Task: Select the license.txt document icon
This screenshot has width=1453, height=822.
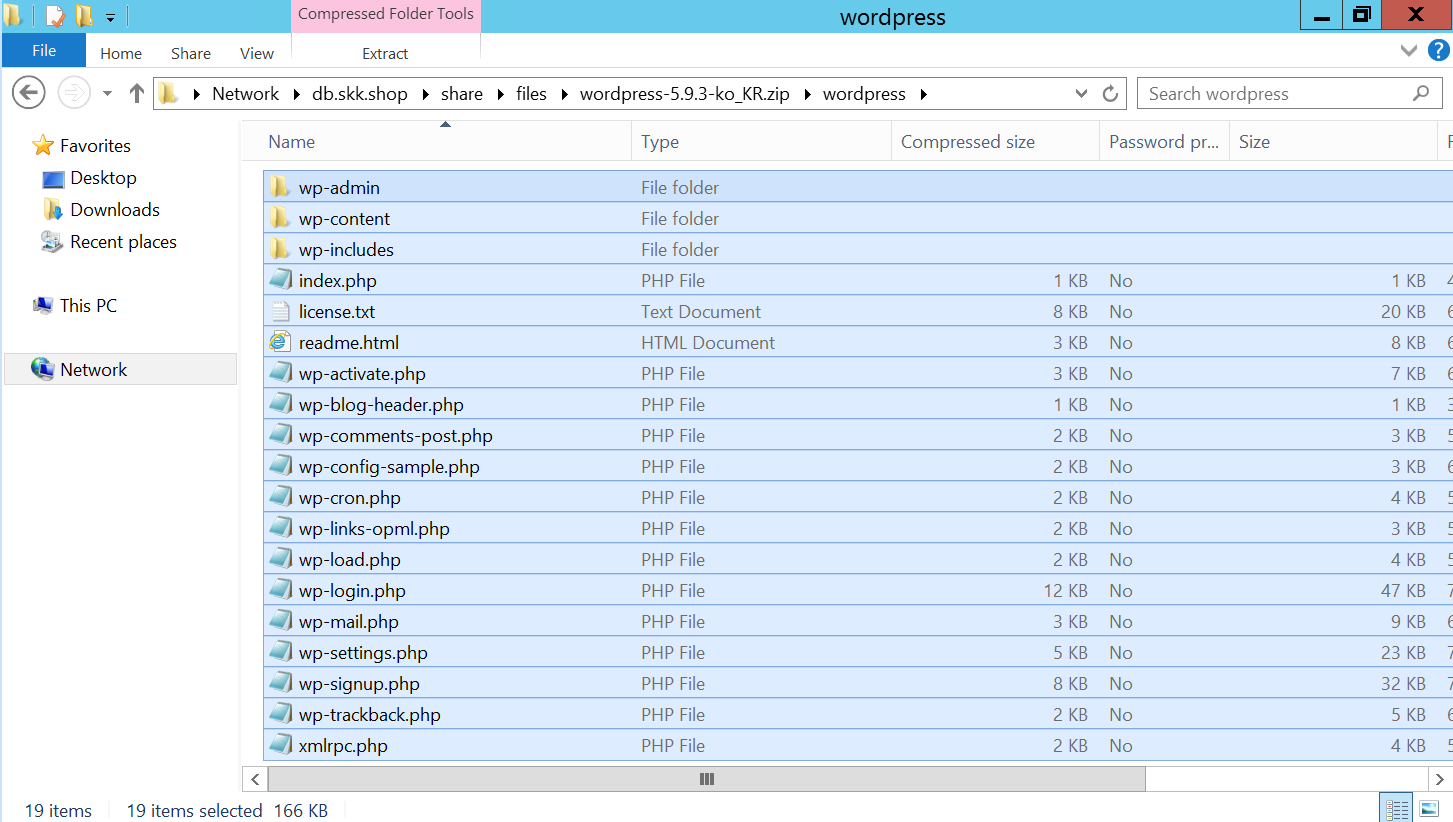Action: coord(280,311)
